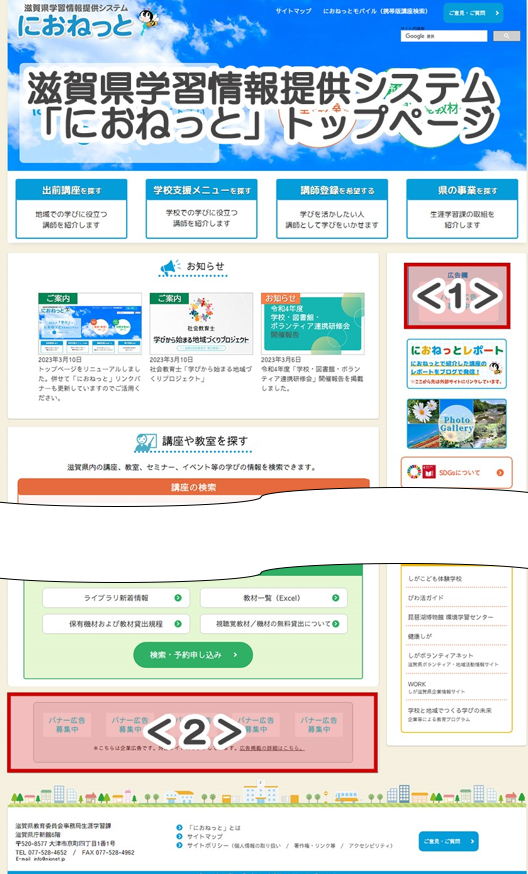The image size is (528, 874).
Task: Click news text 2023年3月6日 date
Action: (x=281, y=360)
